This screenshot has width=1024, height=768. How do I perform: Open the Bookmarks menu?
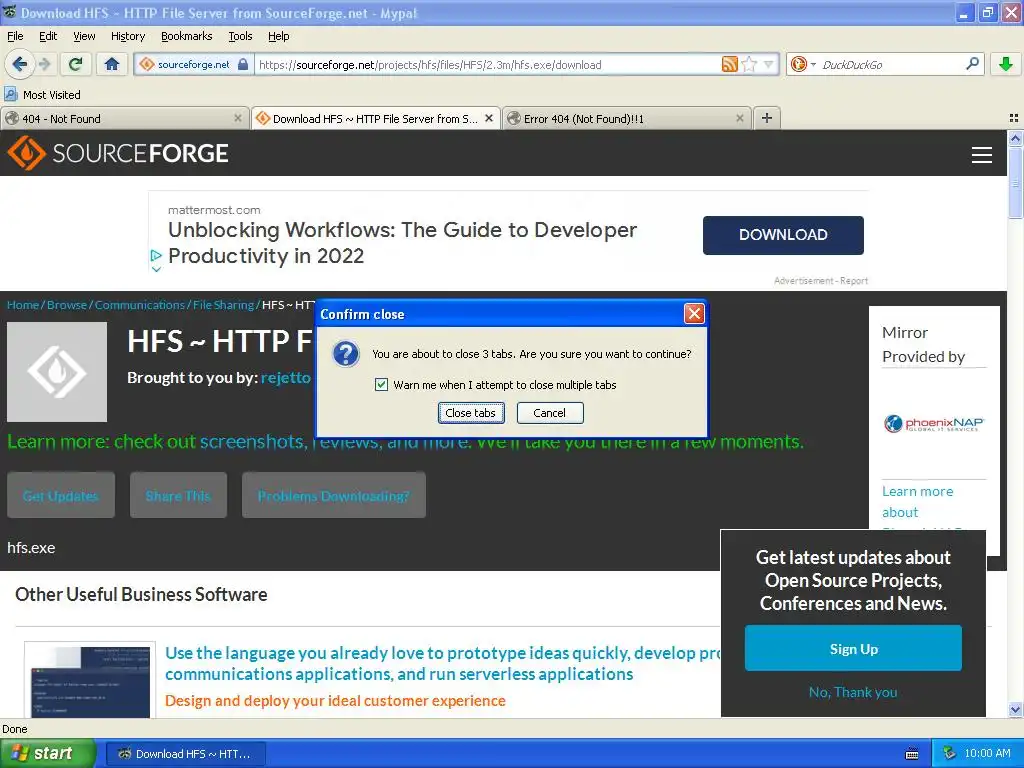click(186, 36)
